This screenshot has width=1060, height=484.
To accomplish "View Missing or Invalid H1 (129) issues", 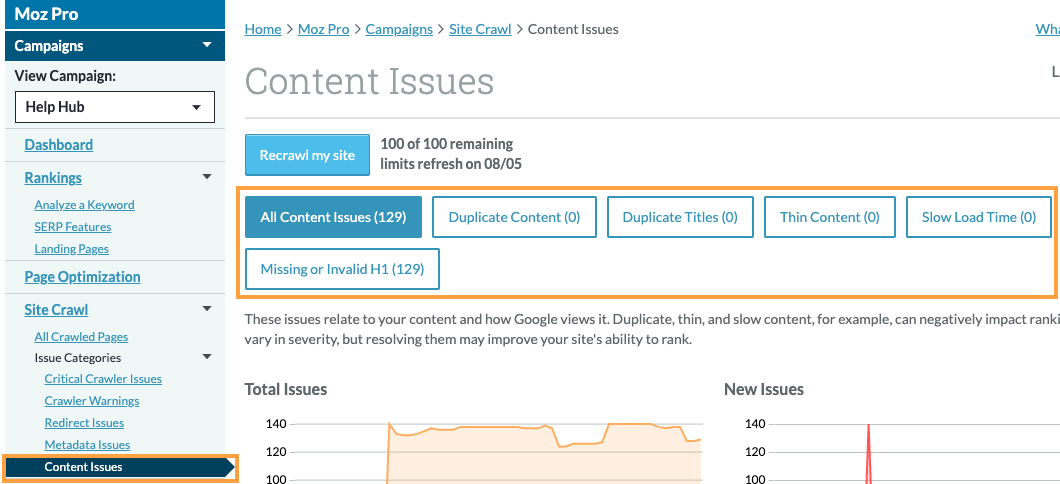I will (x=342, y=269).
